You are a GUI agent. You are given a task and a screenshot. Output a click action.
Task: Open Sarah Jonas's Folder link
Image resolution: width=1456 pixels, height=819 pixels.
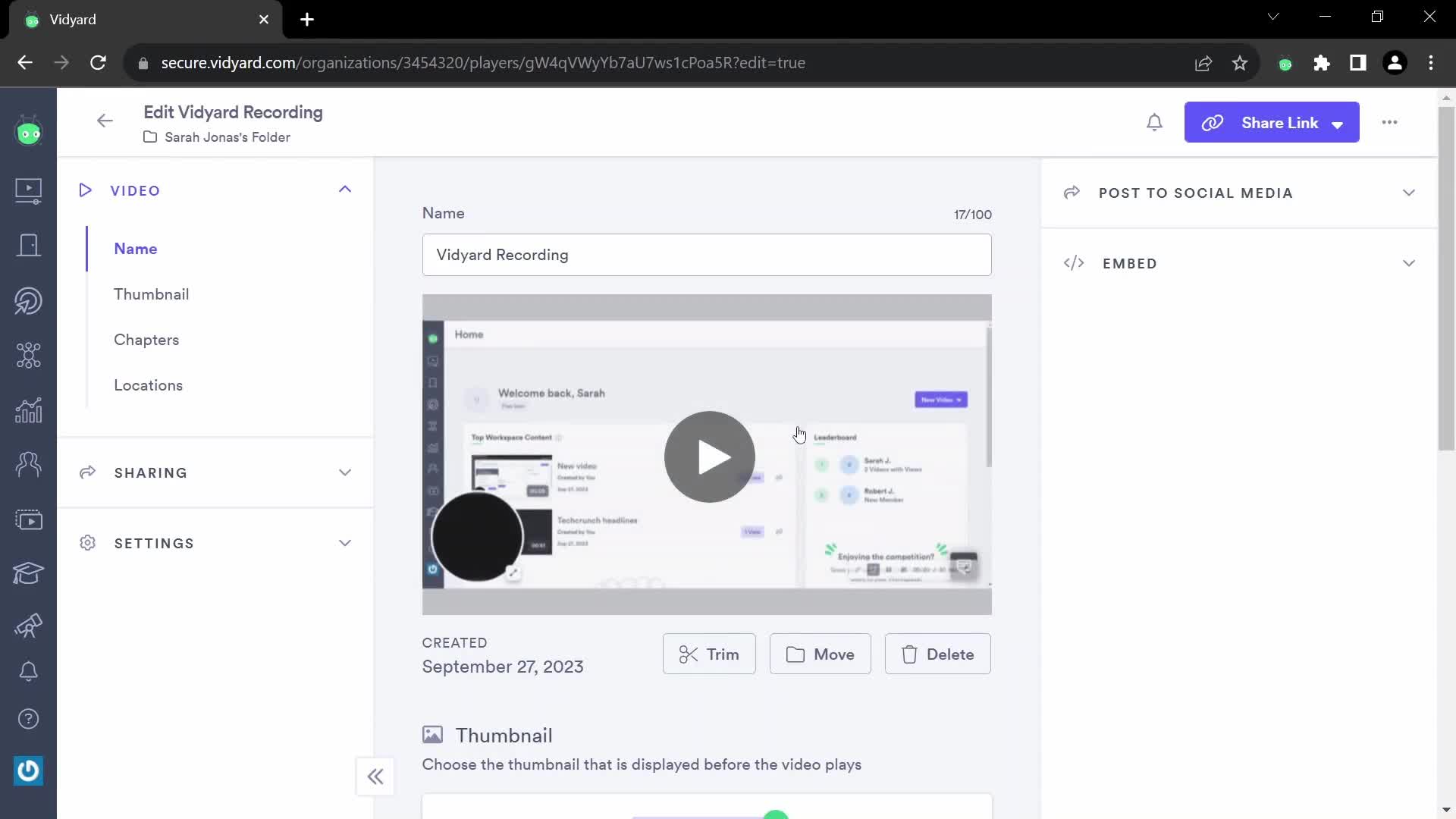(x=227, y=137)
